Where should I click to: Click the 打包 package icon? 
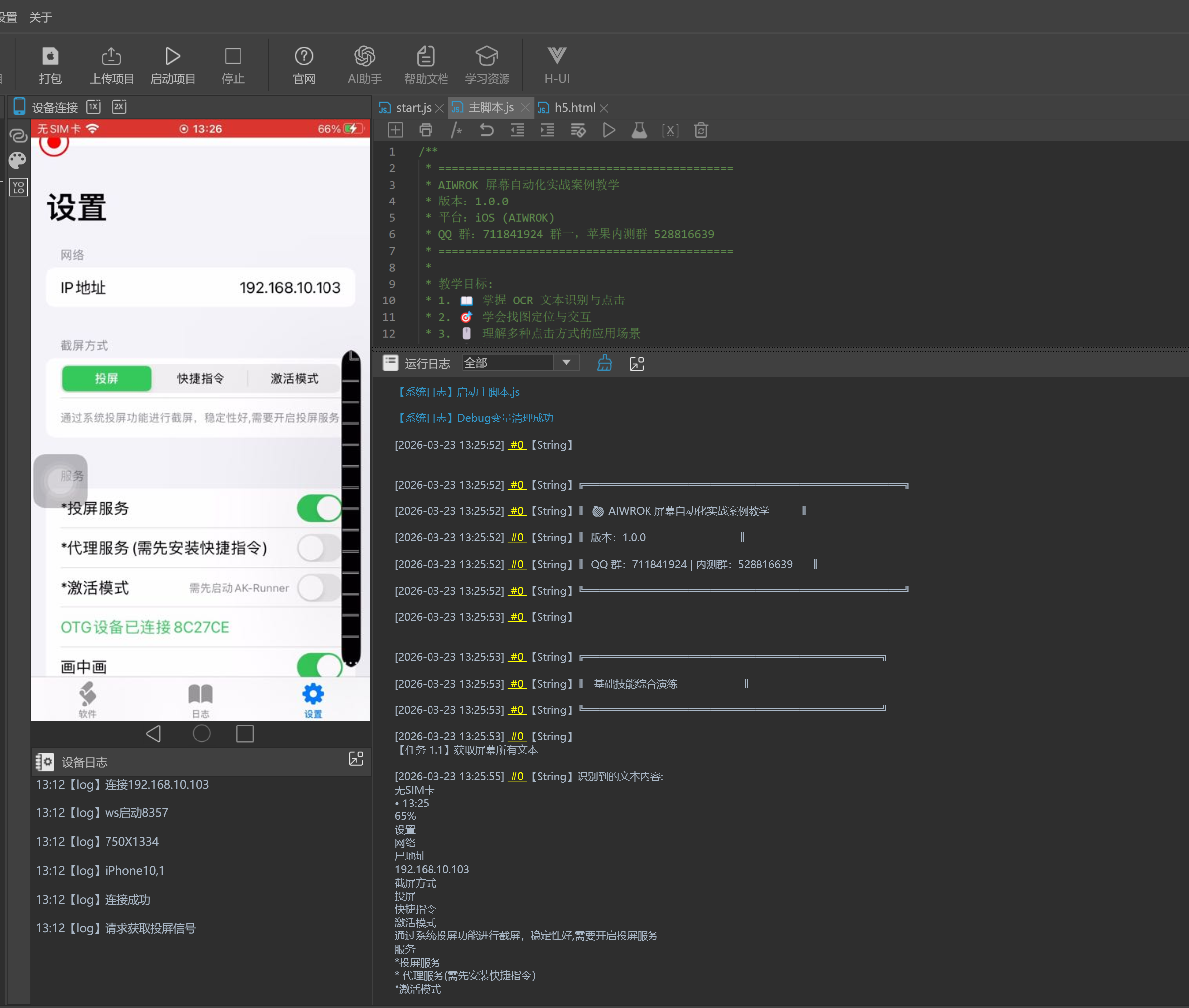point(50,57)
